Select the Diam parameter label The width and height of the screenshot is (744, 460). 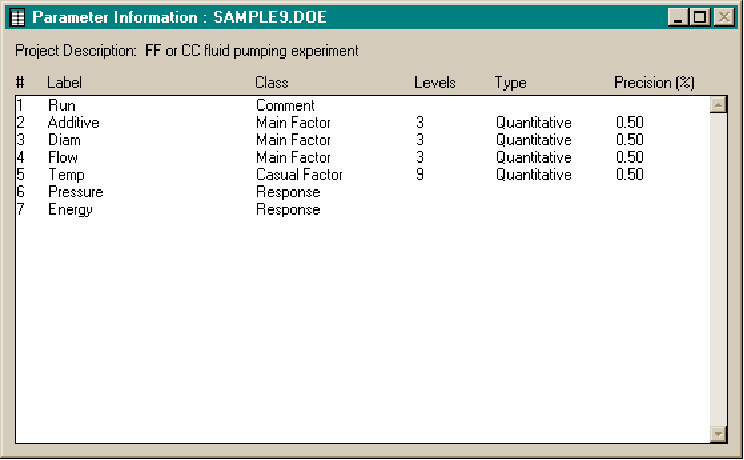click(x=65, y=140)
